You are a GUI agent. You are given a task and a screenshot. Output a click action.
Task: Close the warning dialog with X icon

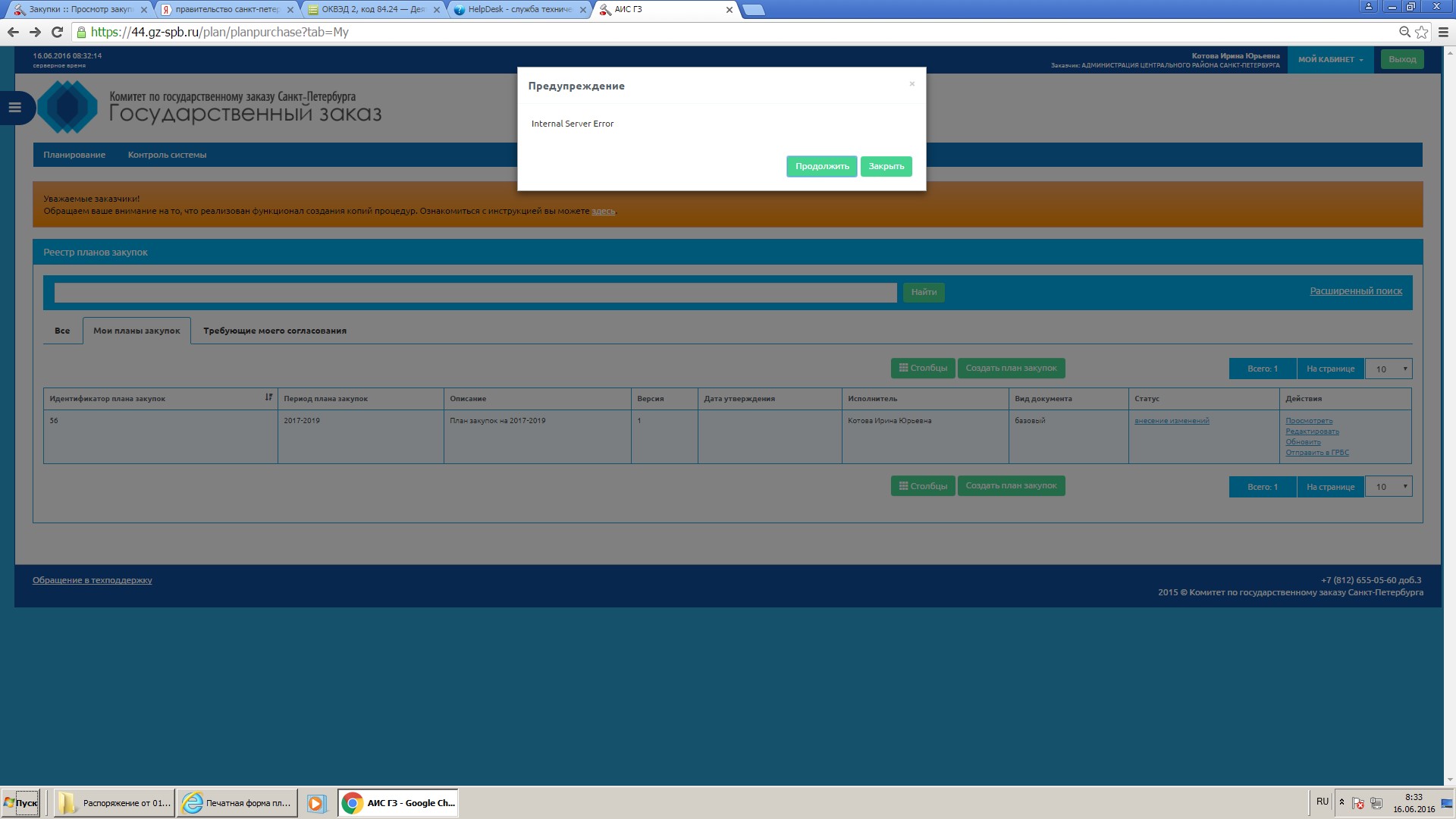pyautogui.click(x=912, y=84)
